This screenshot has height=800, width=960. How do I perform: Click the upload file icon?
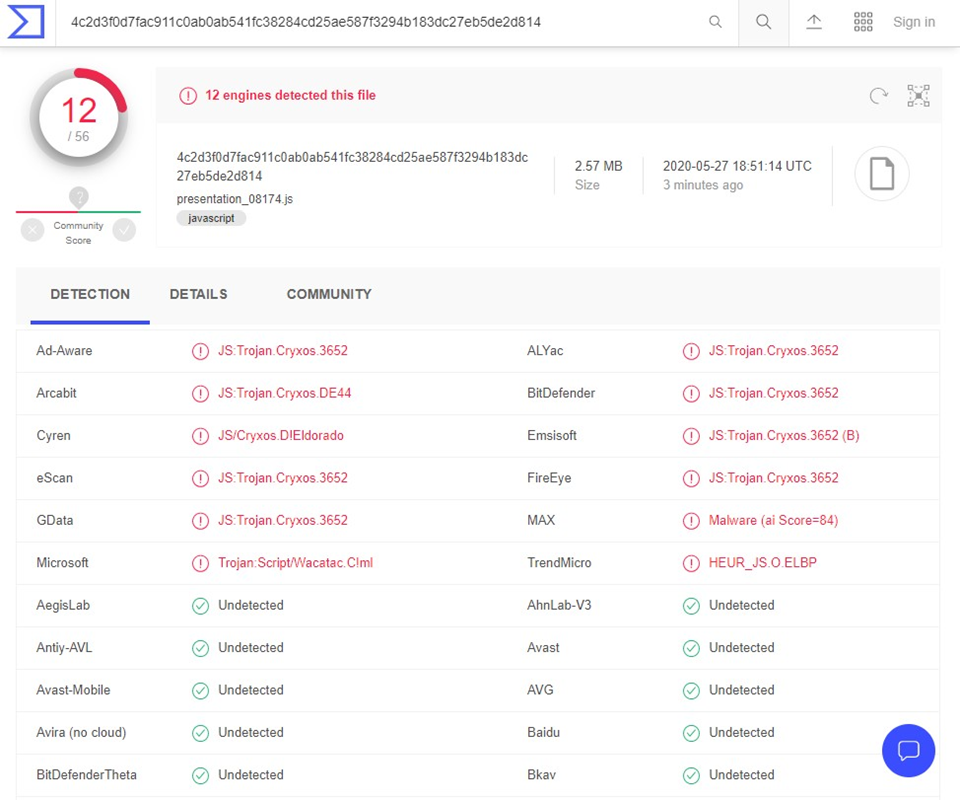[814, 22]
